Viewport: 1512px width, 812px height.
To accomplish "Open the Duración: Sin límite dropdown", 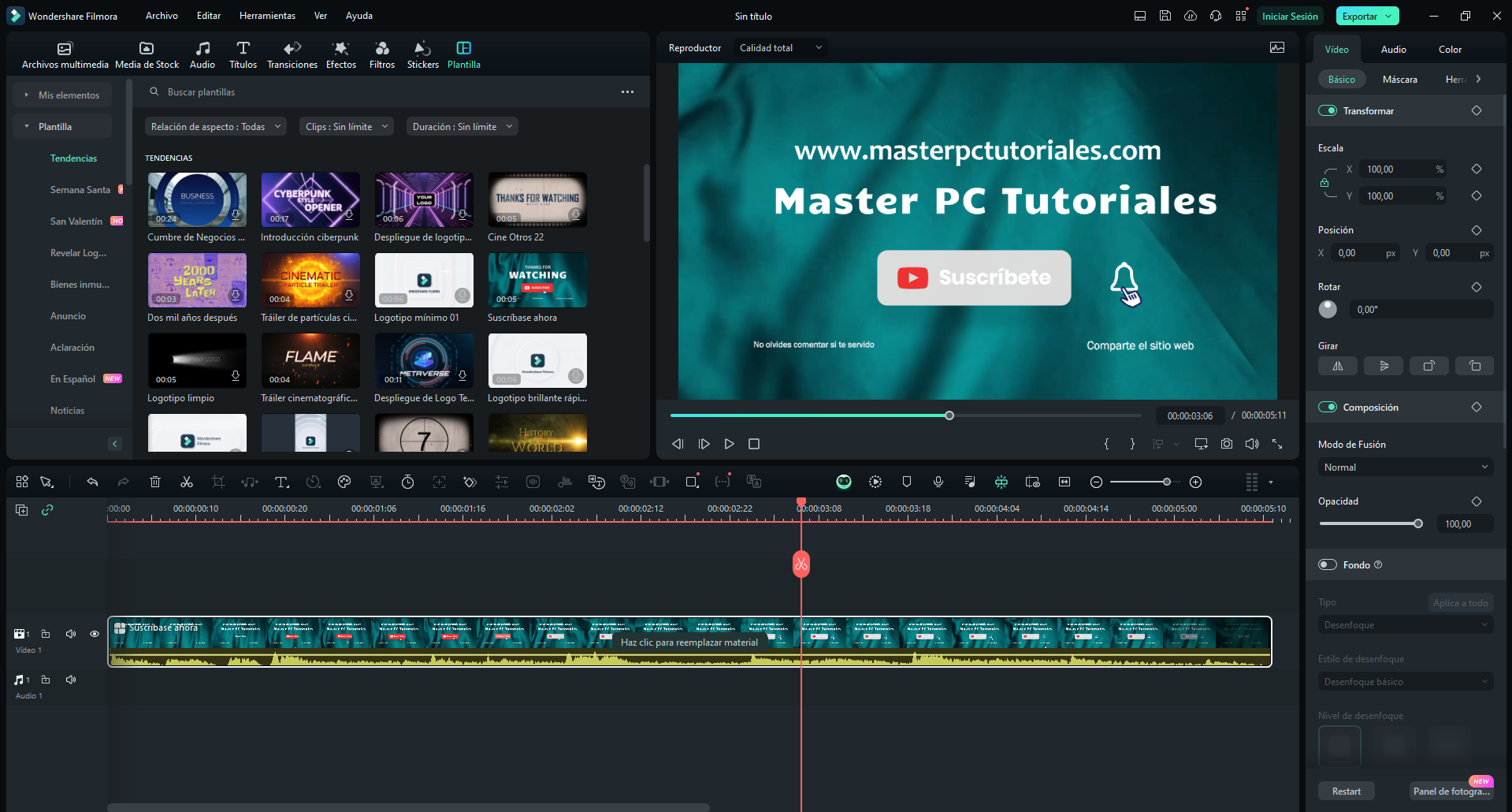I will click(x=462, y=126).
